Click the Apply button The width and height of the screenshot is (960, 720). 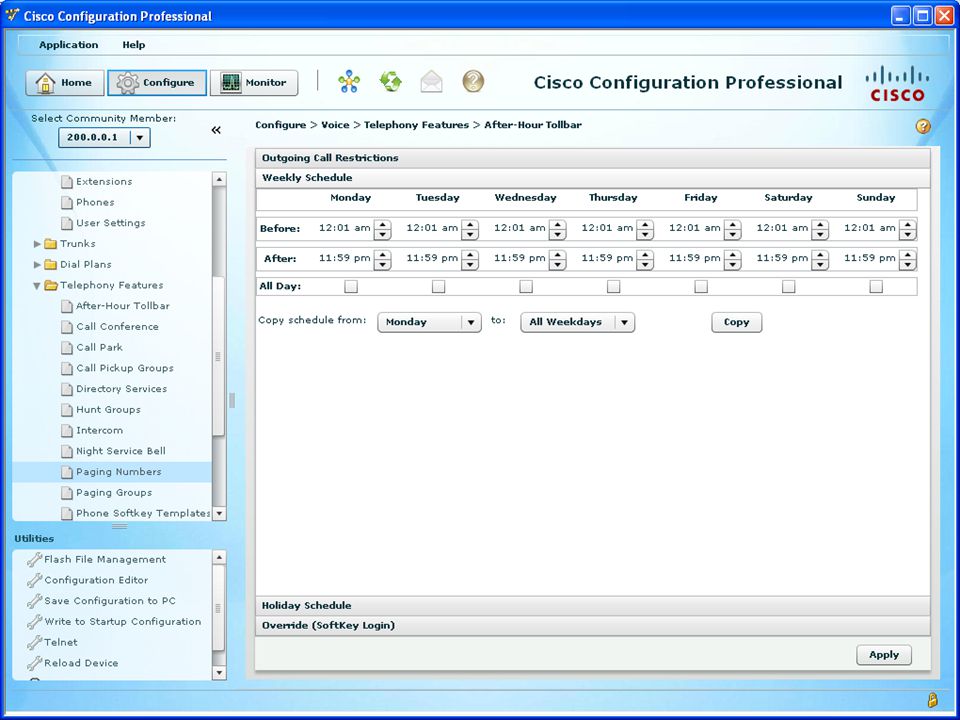tap(883, 654)
